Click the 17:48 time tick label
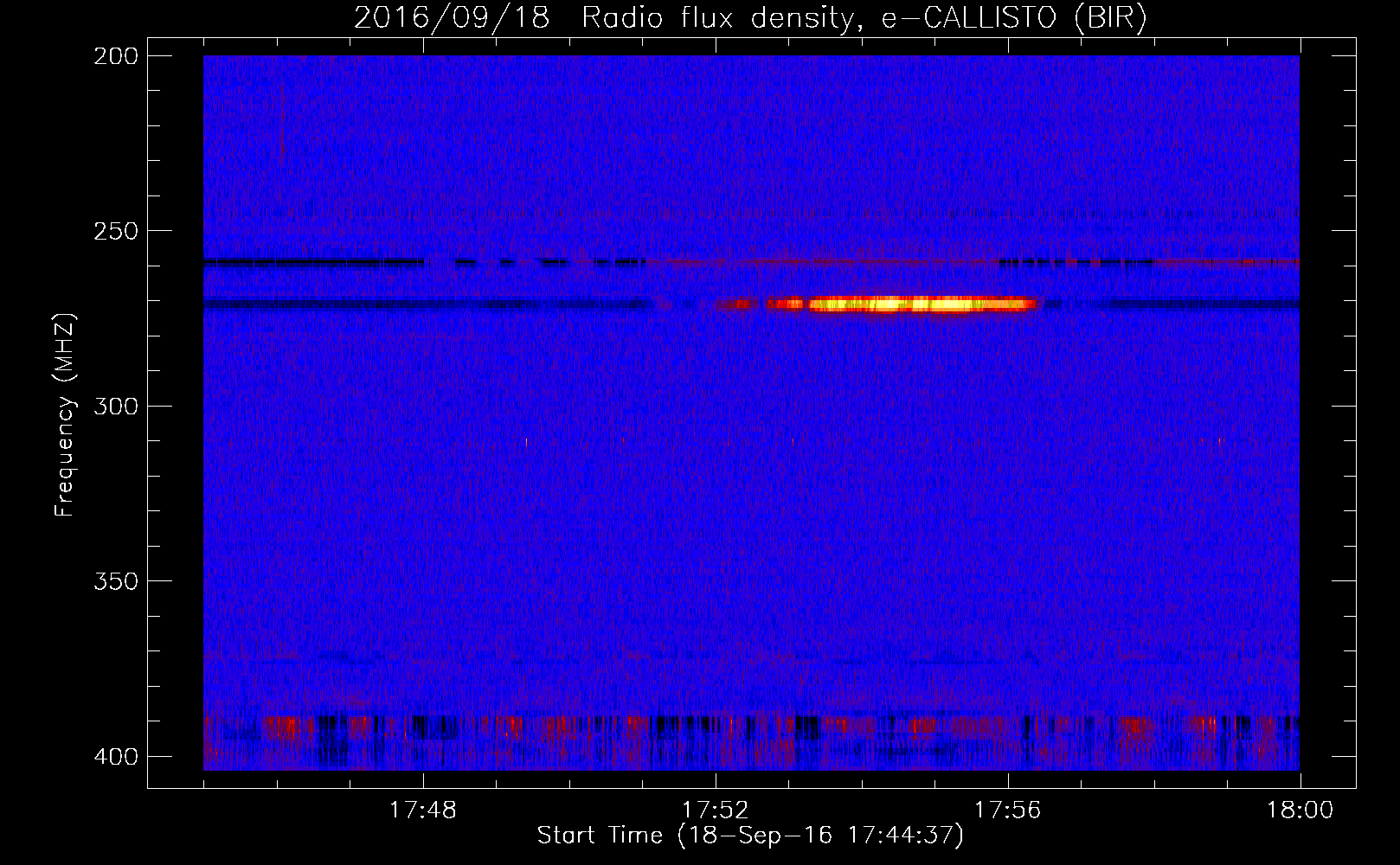 coord(423,811)
